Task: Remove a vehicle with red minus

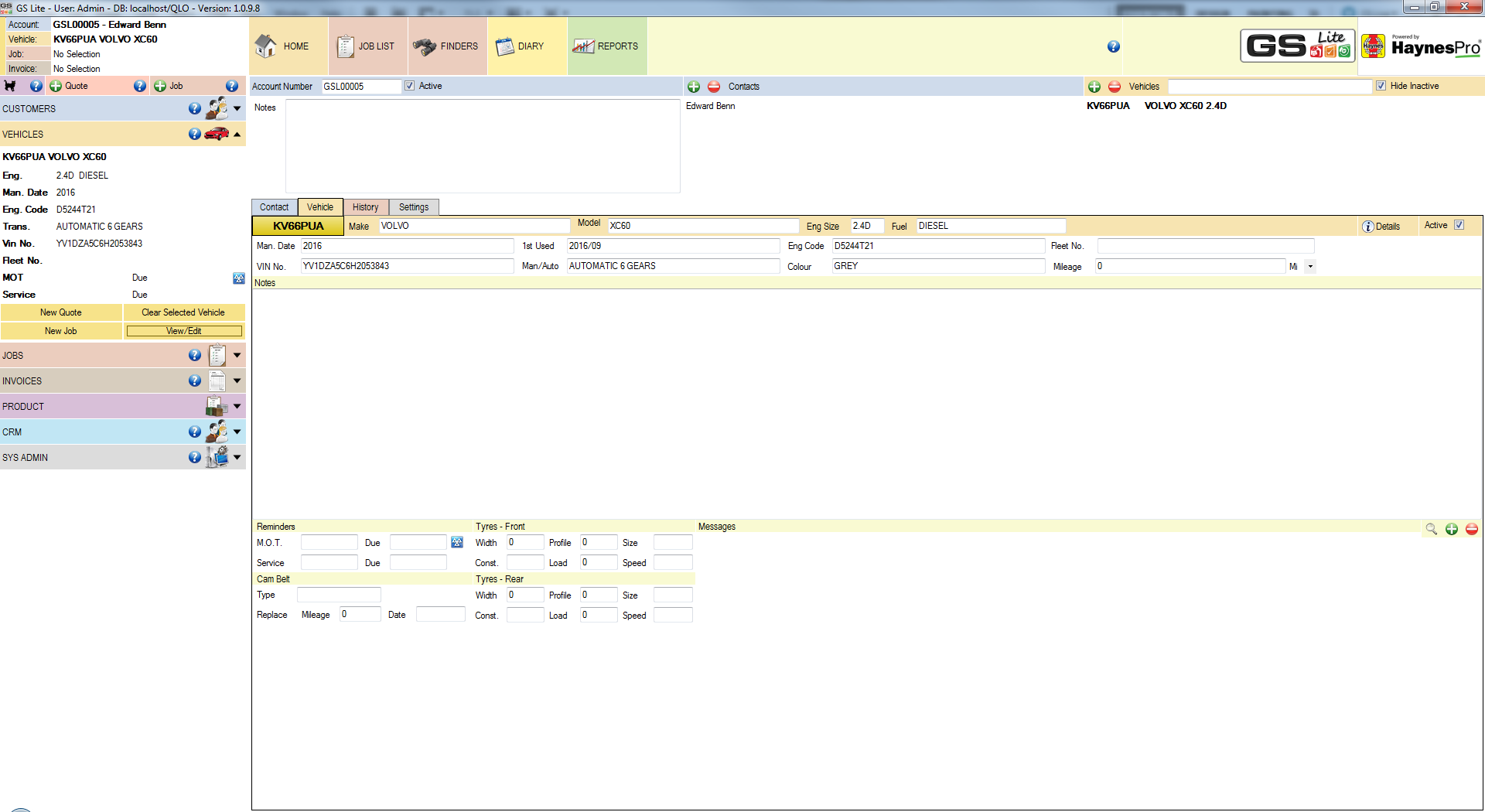Action: point(1115,87)
